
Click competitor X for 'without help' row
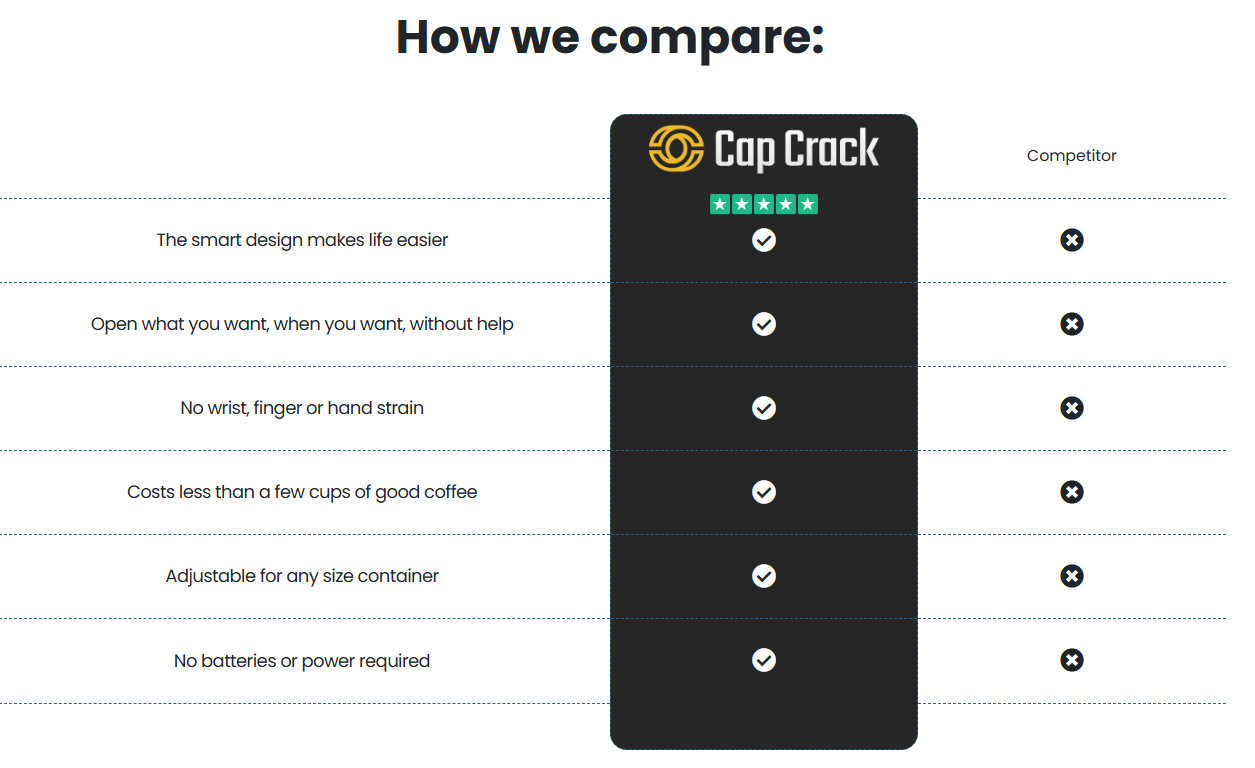point(1072,324)
